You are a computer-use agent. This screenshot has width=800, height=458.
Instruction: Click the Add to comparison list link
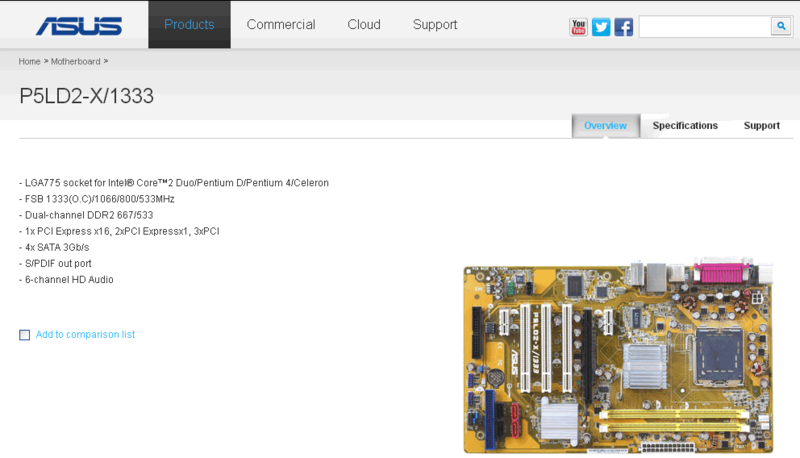(85, 335)
